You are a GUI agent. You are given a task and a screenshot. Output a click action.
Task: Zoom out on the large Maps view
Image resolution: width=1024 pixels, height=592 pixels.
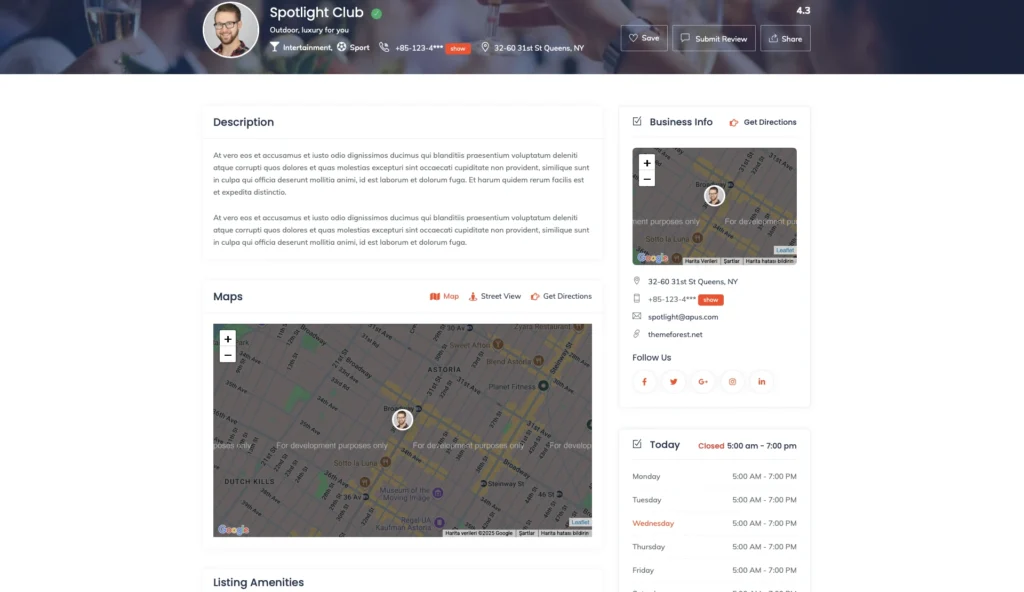(x=228, y=355)
